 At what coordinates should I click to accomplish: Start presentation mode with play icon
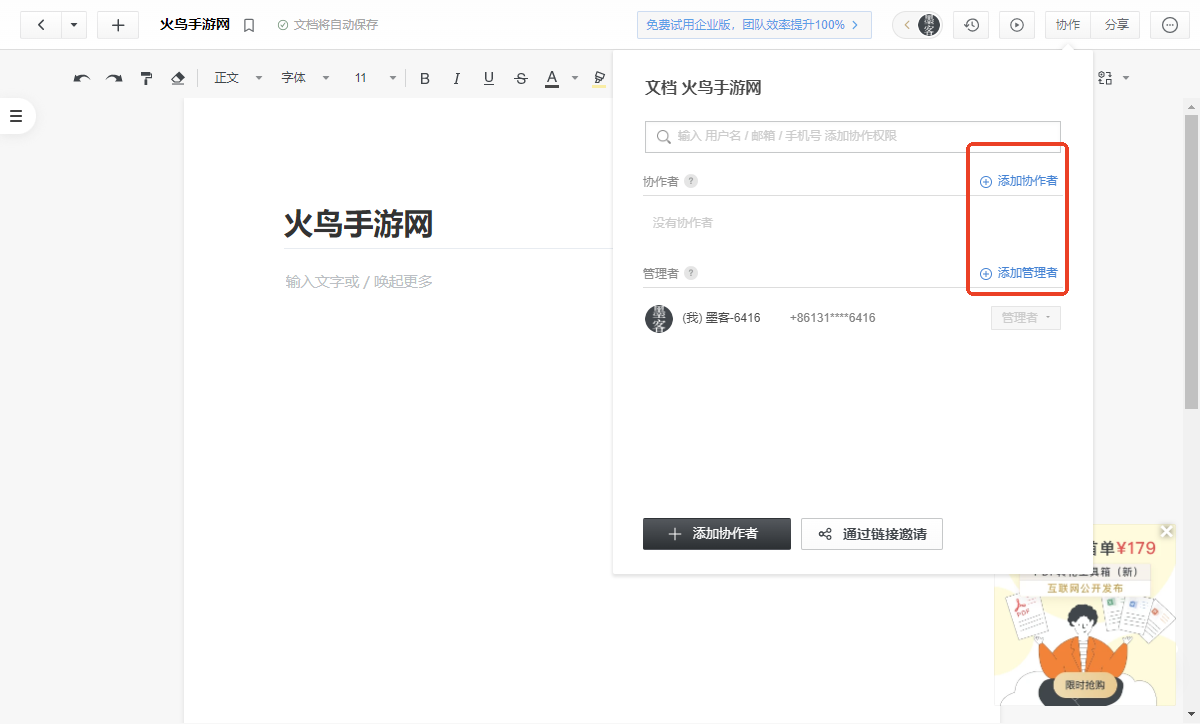(1017, 25)
